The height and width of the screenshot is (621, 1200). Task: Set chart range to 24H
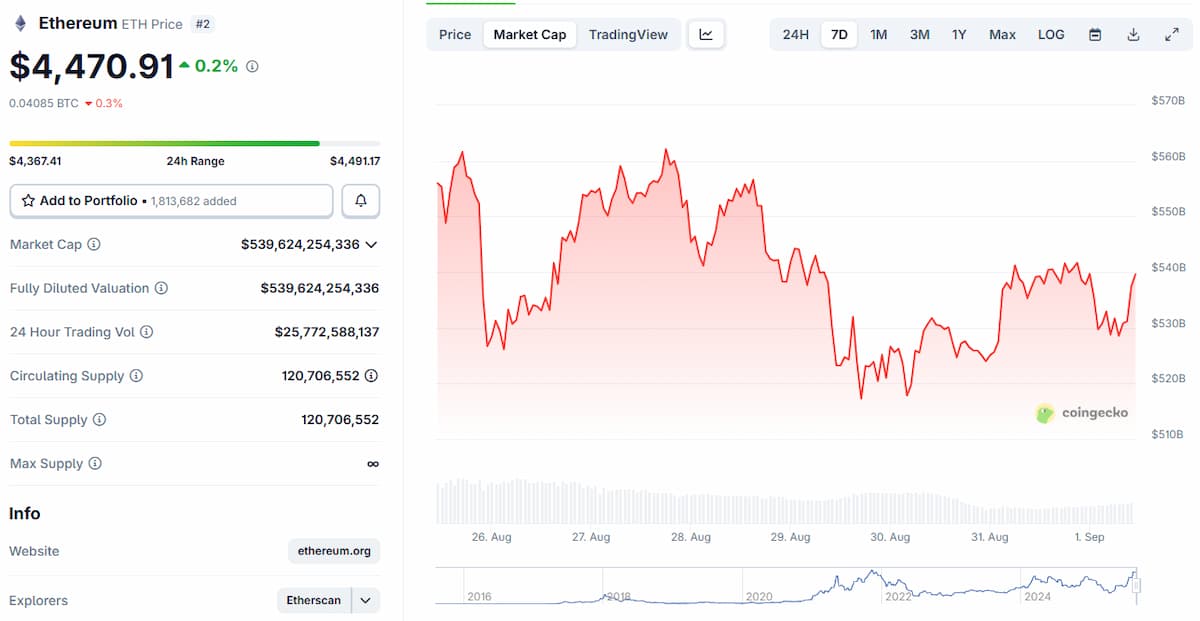(796, 34)
